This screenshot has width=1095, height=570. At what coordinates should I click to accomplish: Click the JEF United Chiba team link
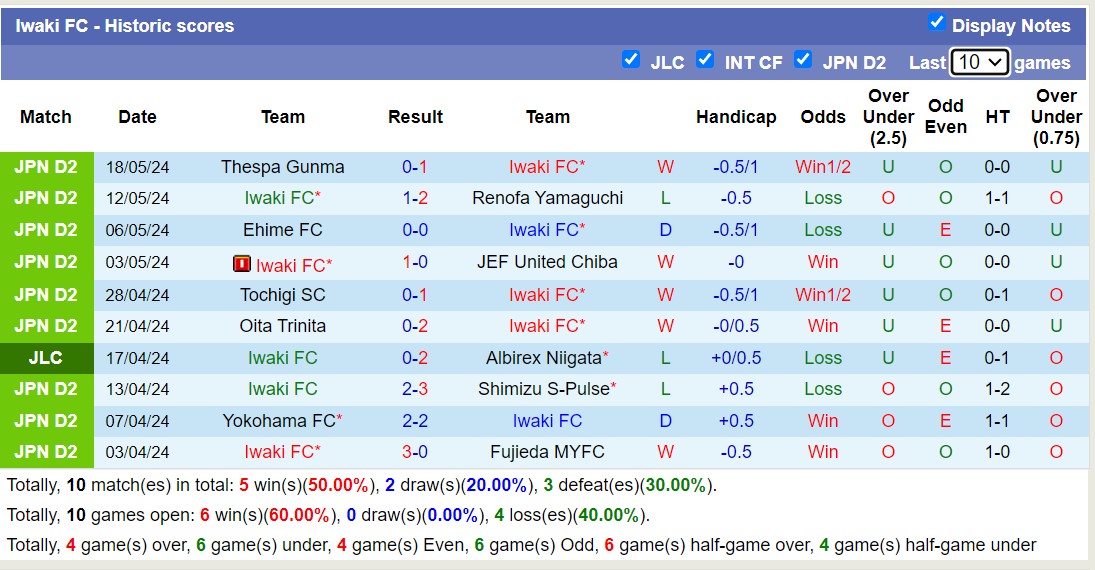(548, 262)
